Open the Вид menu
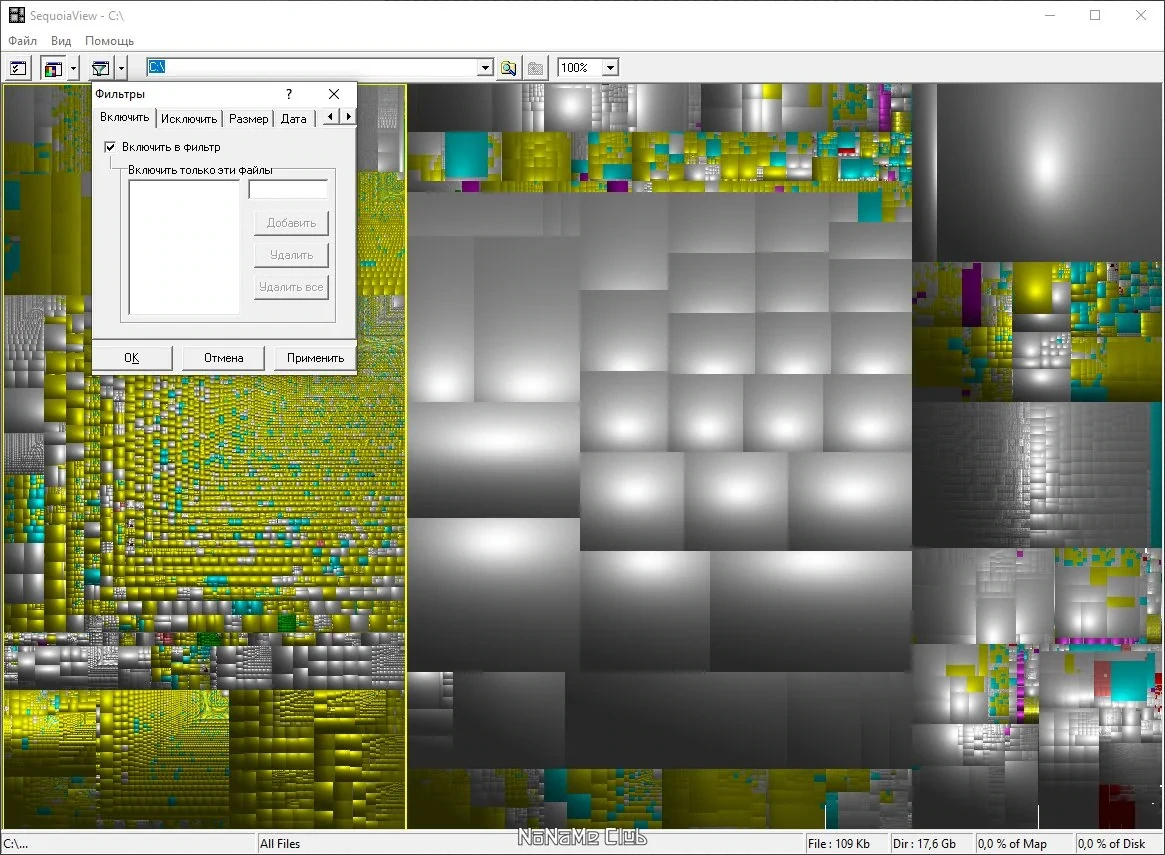Screen dimensions: 1165x855 [61, 41]
